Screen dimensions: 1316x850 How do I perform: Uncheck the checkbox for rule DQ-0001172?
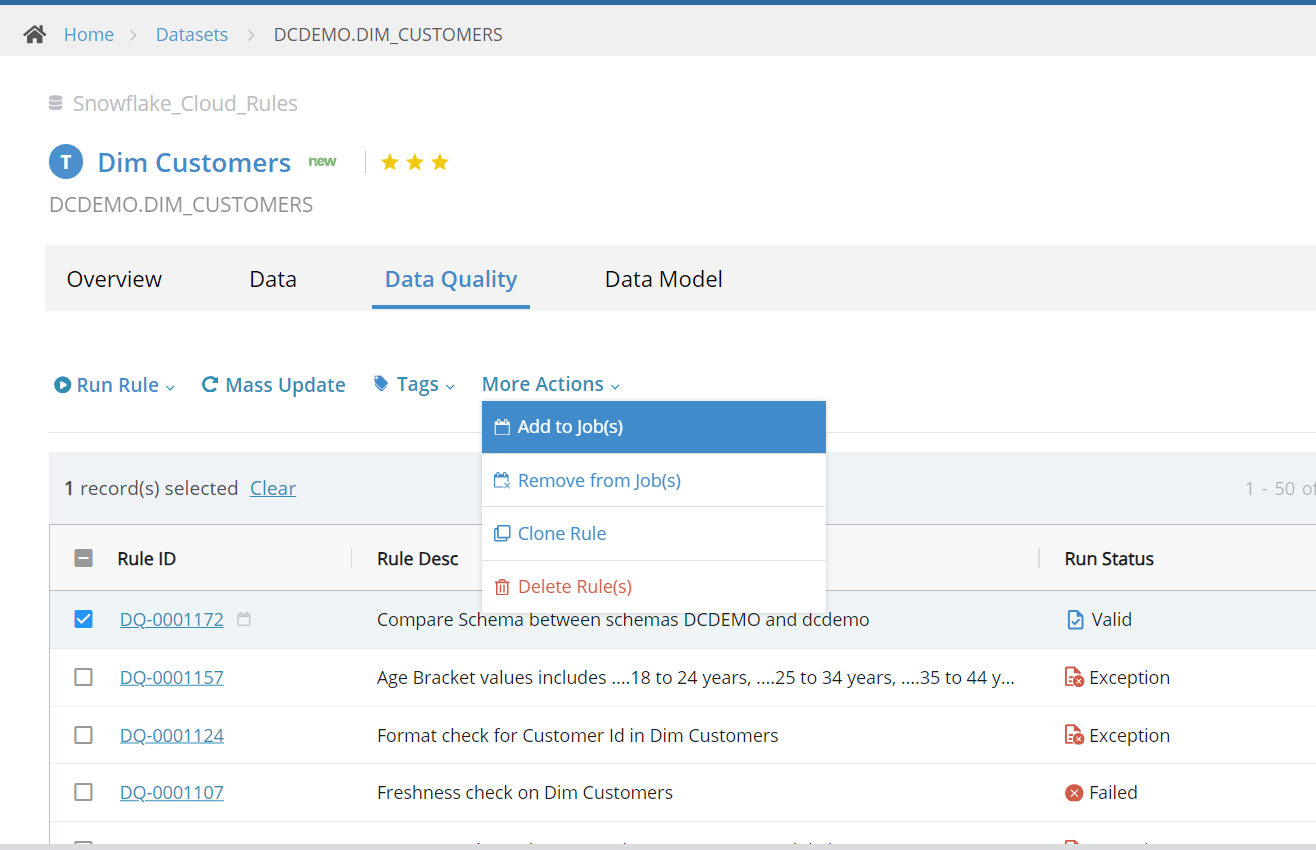pos(84,620)
